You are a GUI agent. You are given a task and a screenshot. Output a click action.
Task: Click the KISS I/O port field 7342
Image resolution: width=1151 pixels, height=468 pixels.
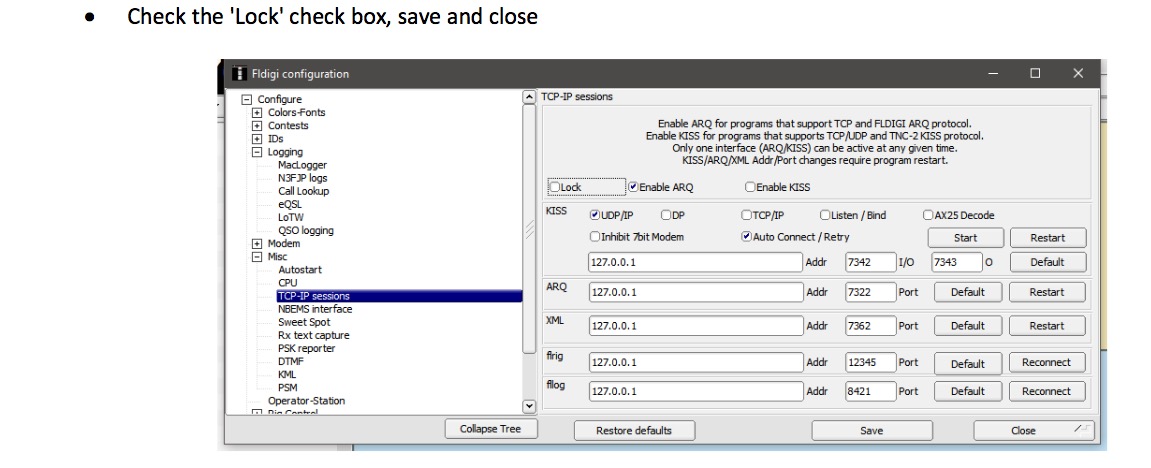[x=870, y=262]
